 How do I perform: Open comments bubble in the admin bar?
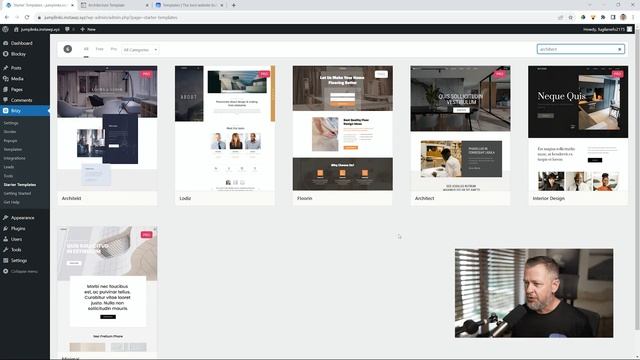69,29
